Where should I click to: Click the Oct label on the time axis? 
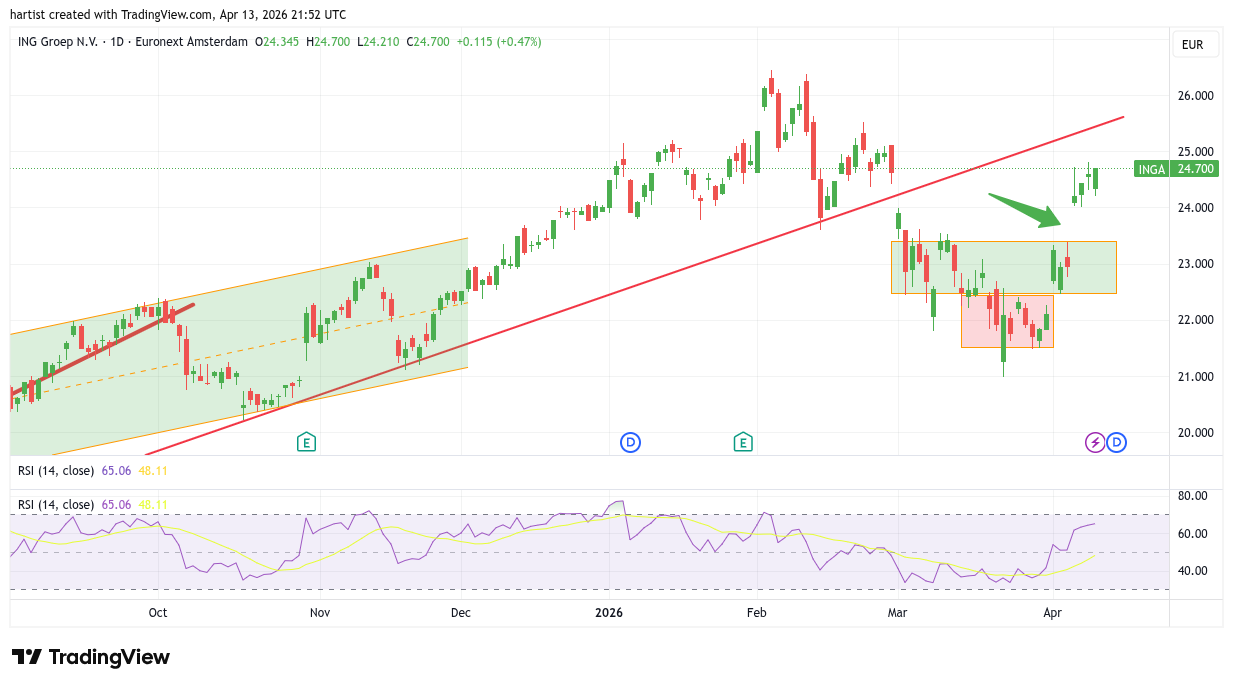(157, 612)
